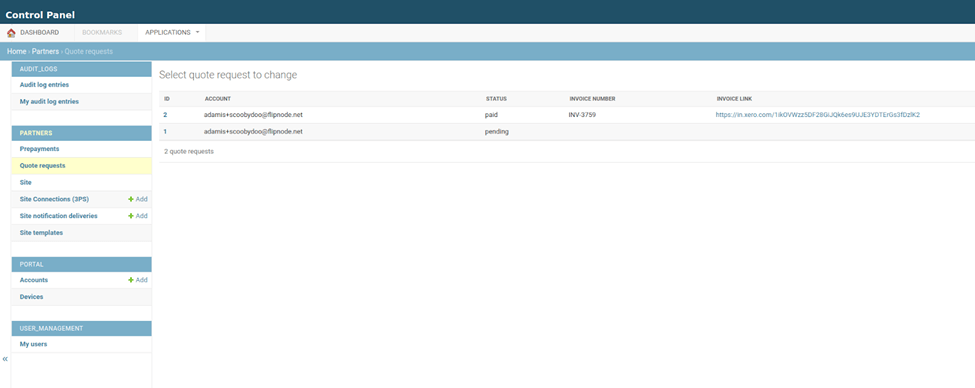The height and width of the screenshot is (388, 975).
Task: Click the USER_MANAGEMENT section header
Action: (x=81, y=328)
